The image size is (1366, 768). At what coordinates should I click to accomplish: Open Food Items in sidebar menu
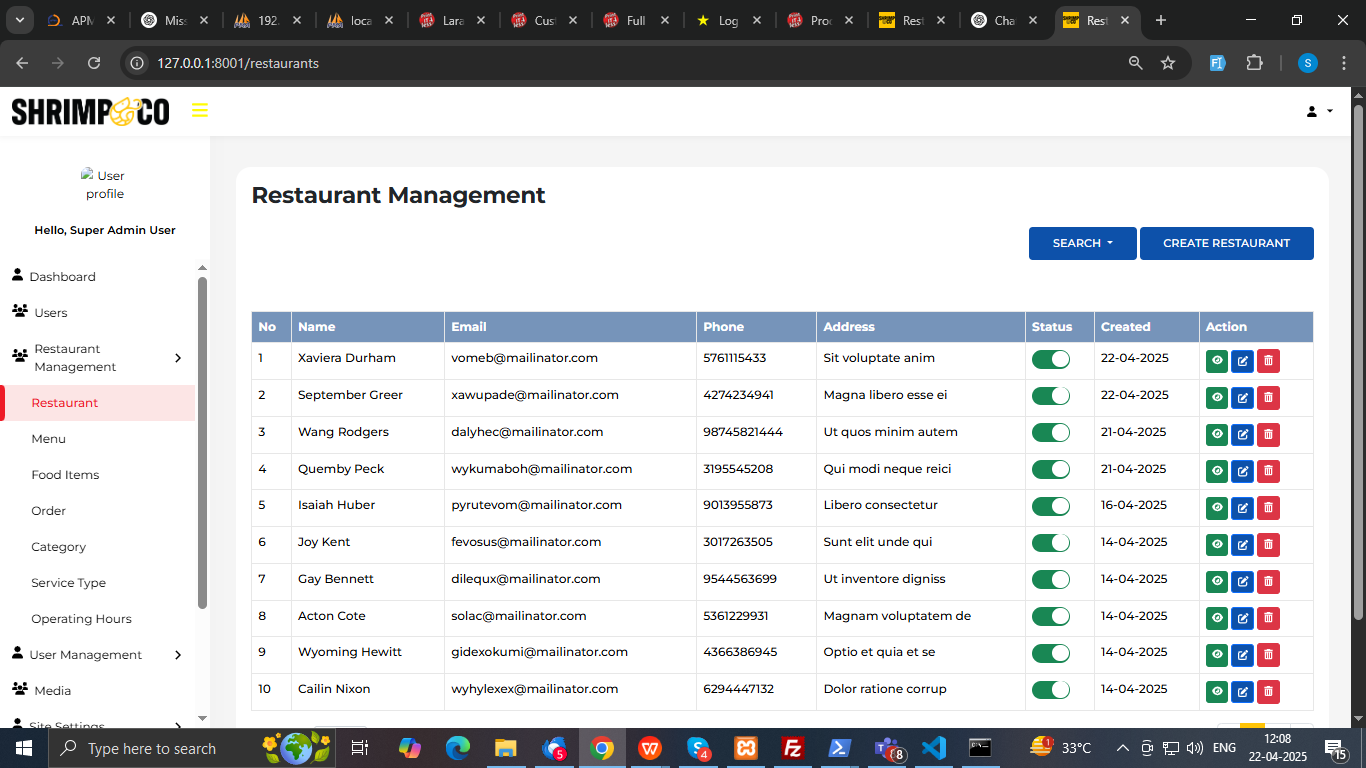(x=65, y=475)
